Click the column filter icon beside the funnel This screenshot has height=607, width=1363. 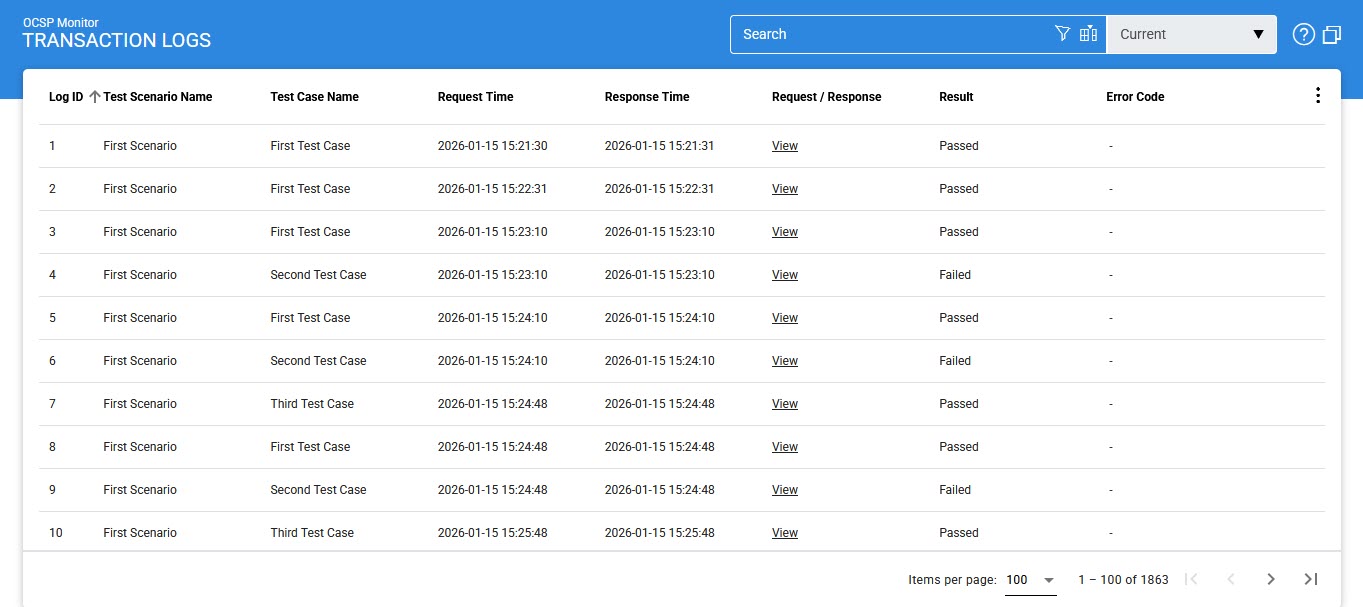click(x=1089, y=34)
